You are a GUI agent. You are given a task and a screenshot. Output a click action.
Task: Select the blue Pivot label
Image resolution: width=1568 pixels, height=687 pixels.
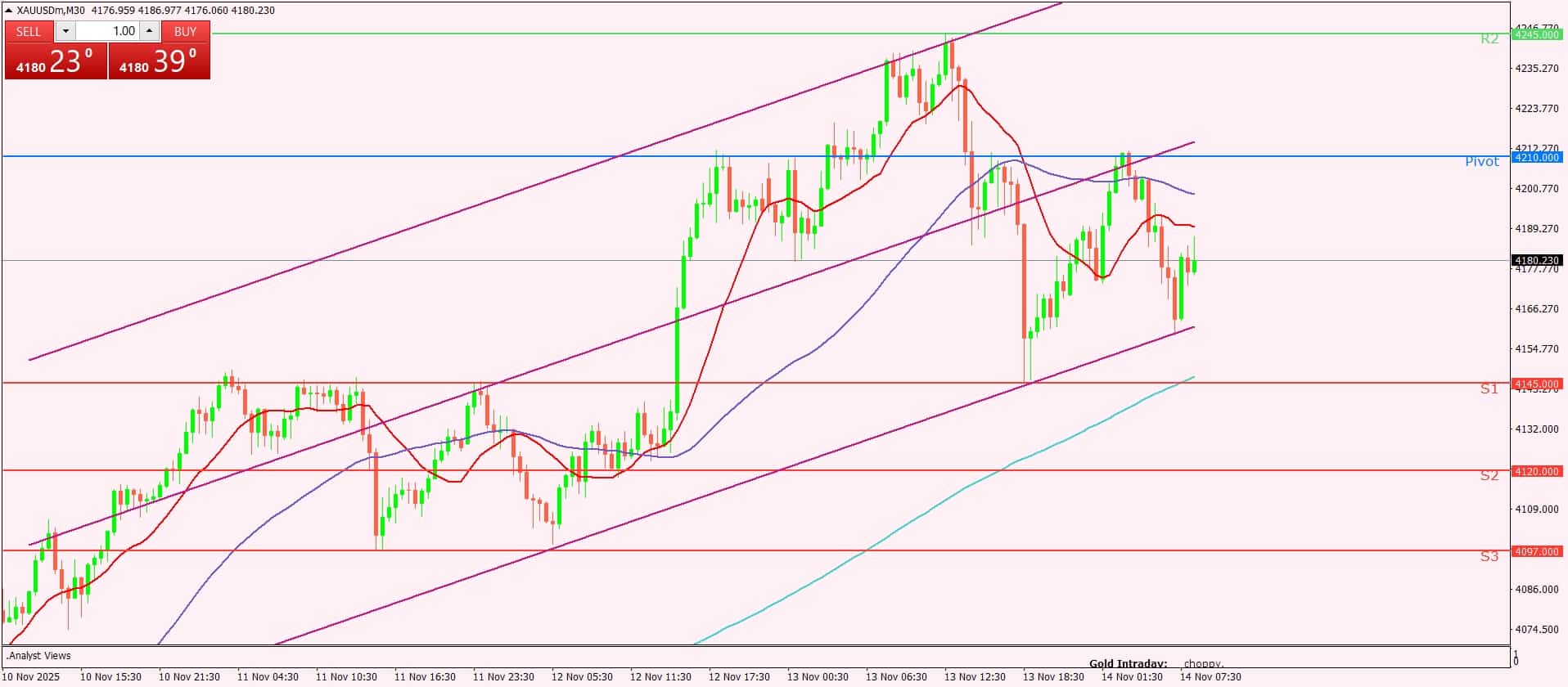click(1481, 162)
